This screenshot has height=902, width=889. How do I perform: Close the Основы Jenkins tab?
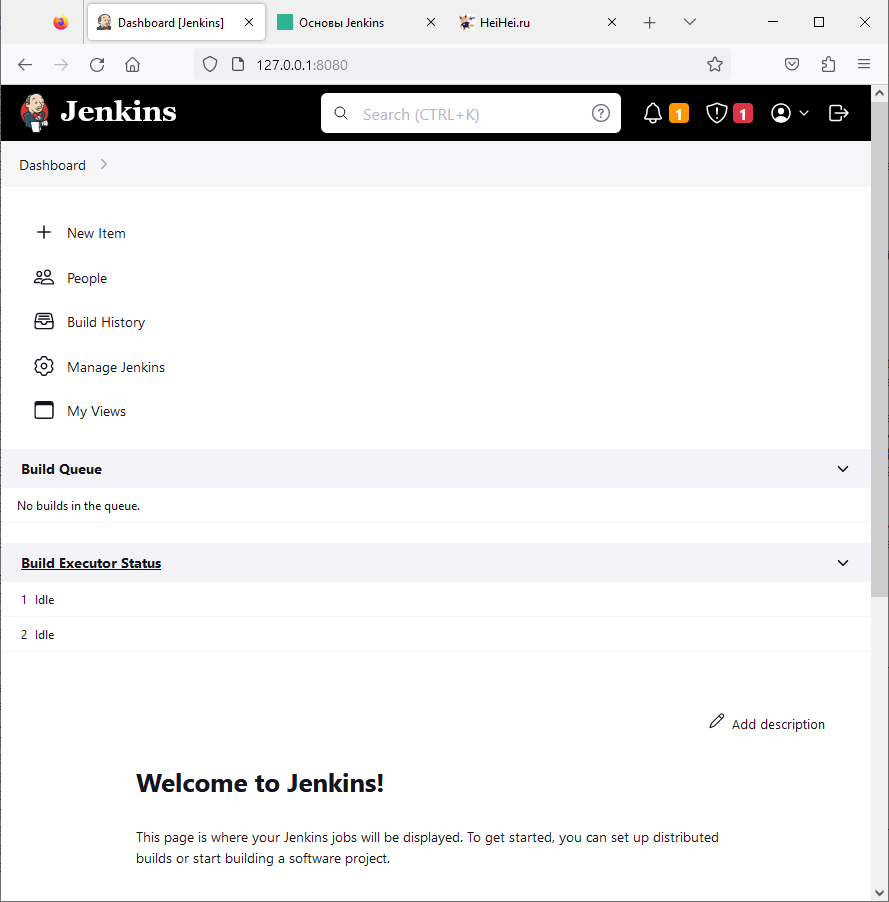[430, 22]
